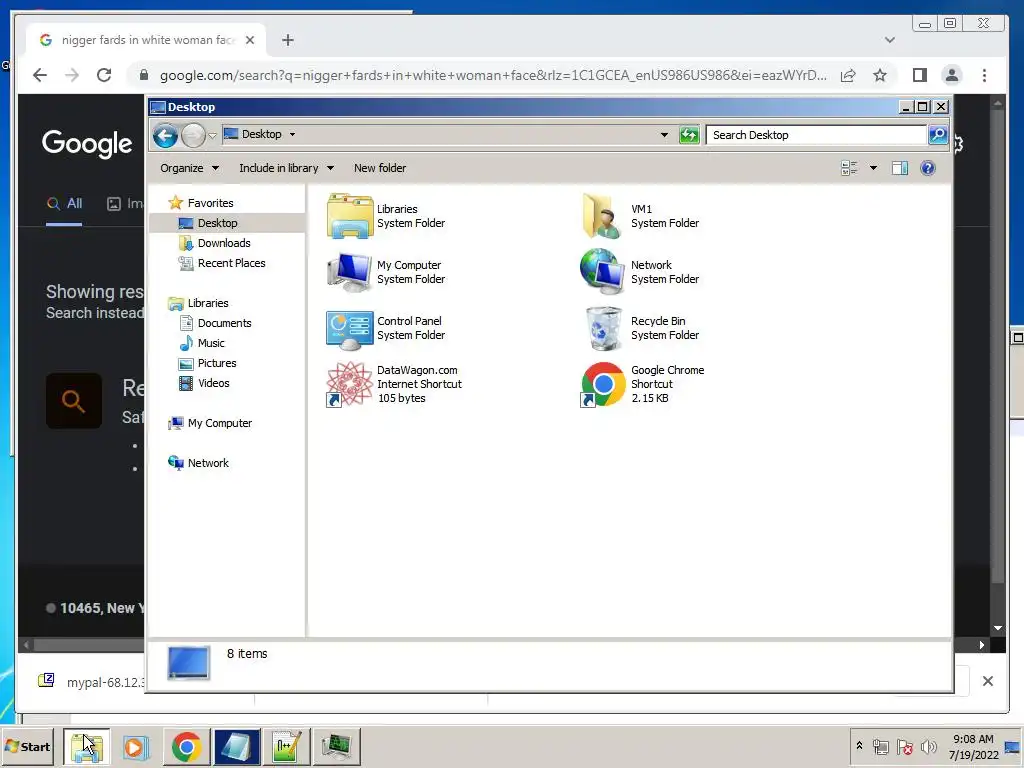
Task: Go back in Chrome browser
Action: tap(40, 75)
